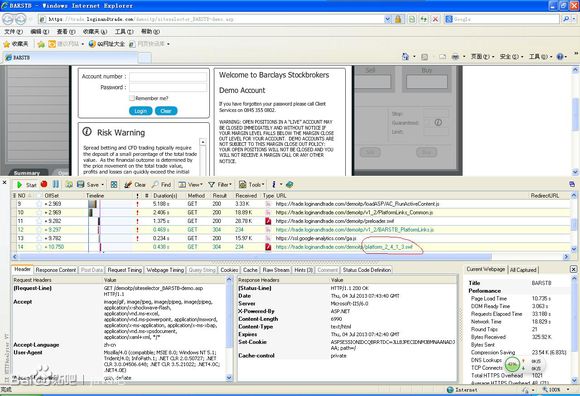Go back with the IE Back button
This screenshot has width=580, height=396.
8,19
